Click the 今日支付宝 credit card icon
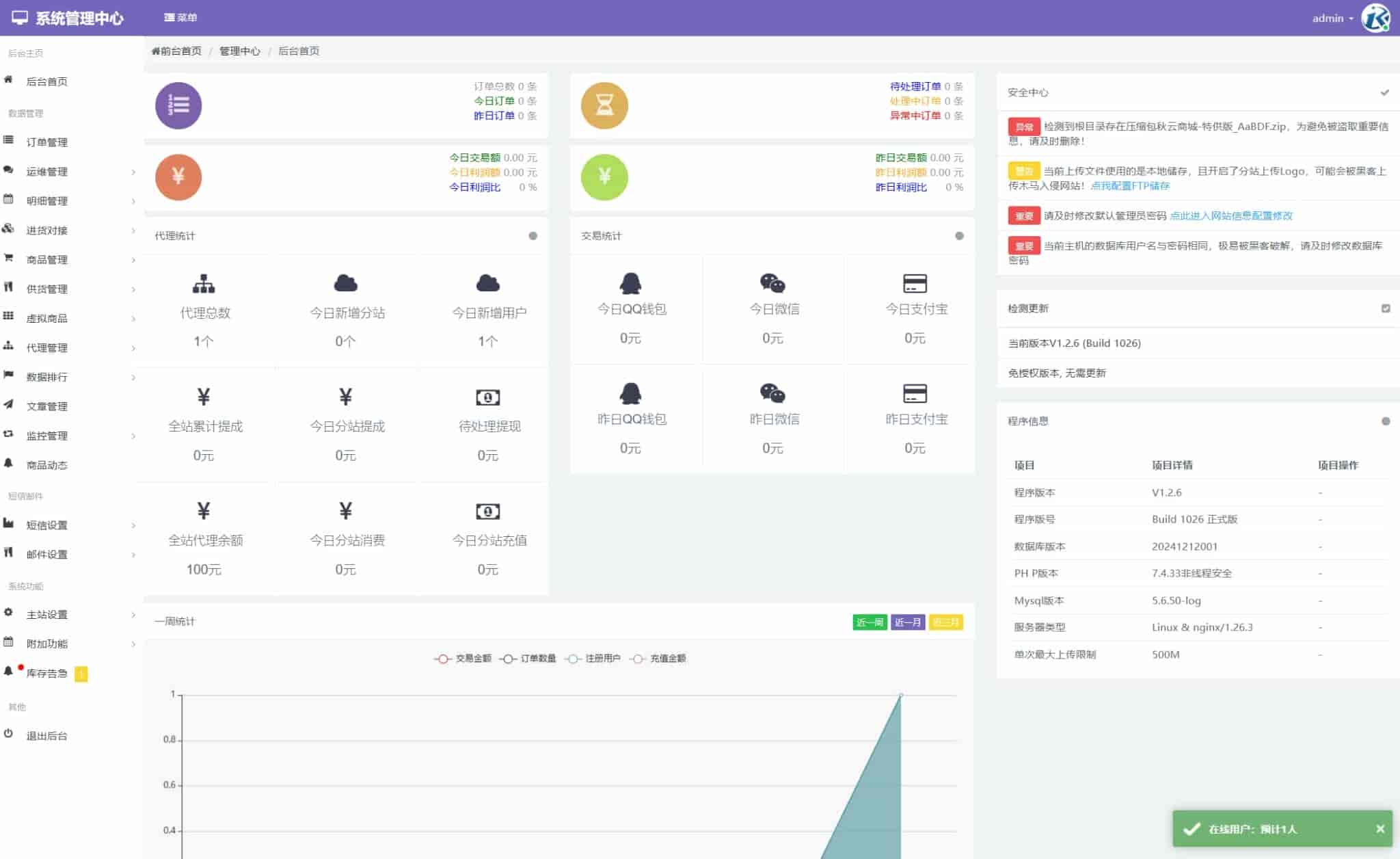The width and height of the screenshot is (1400, 859). point(915,283)
